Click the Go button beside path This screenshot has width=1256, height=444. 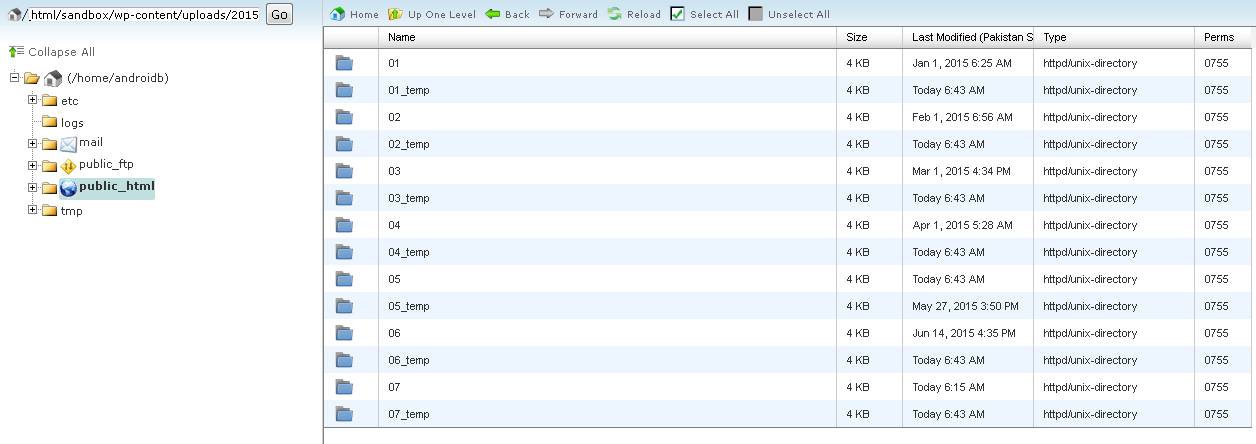point(279,14)
